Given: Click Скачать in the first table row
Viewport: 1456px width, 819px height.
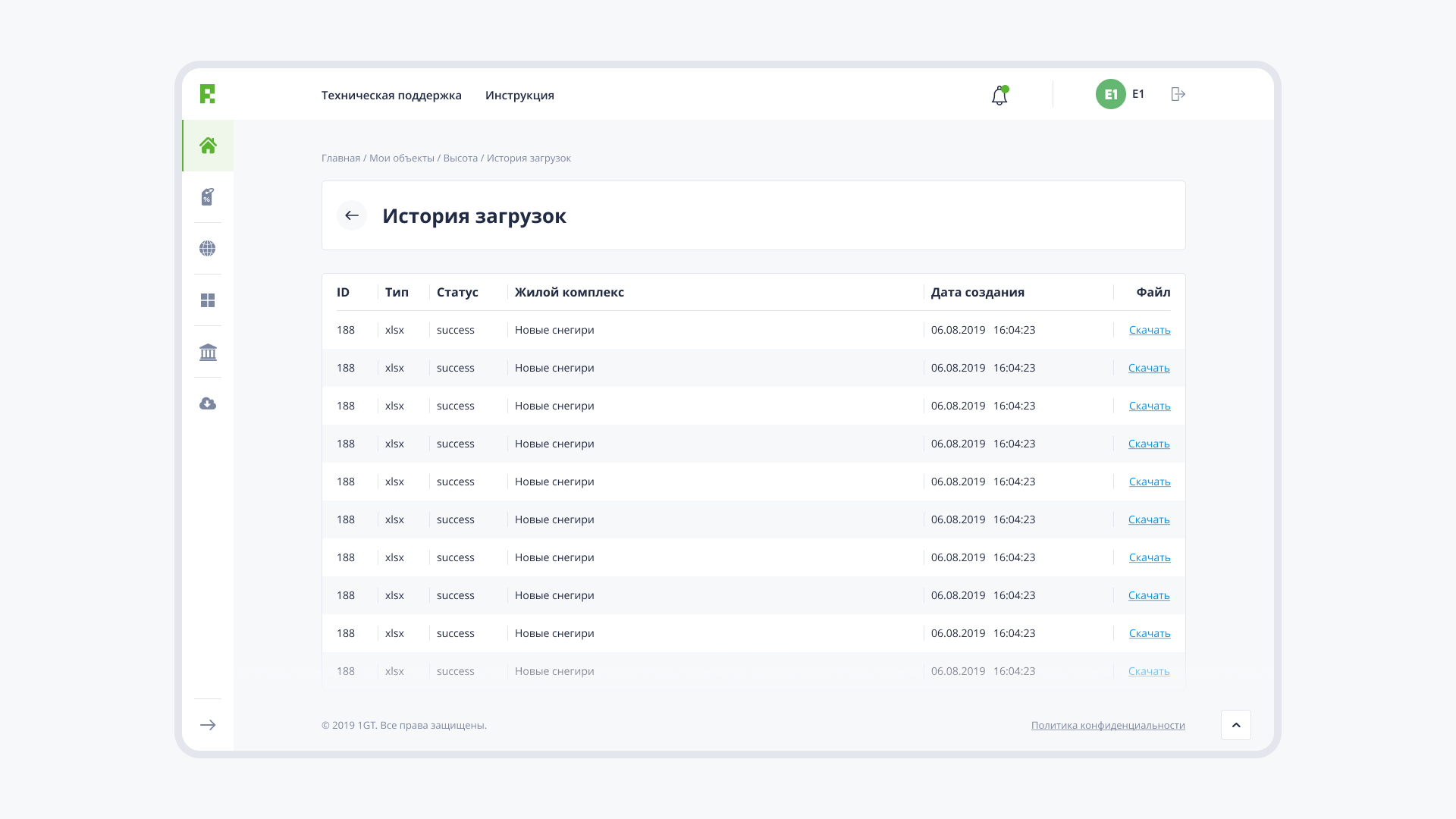Looking at the screenshot, I should pos(1150,330).
